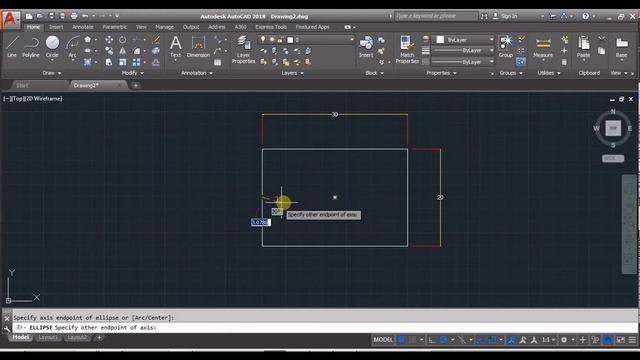Expand the Layers panel dropdown
Screen dimensions: 640x360
point(292,73)
